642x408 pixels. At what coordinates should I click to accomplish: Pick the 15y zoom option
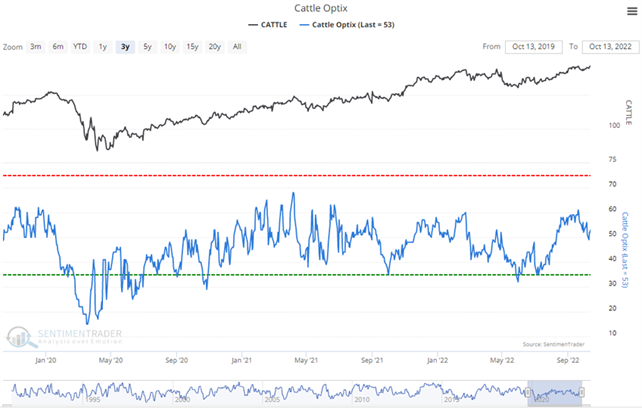pyautogui.click(x=192, y=47)
